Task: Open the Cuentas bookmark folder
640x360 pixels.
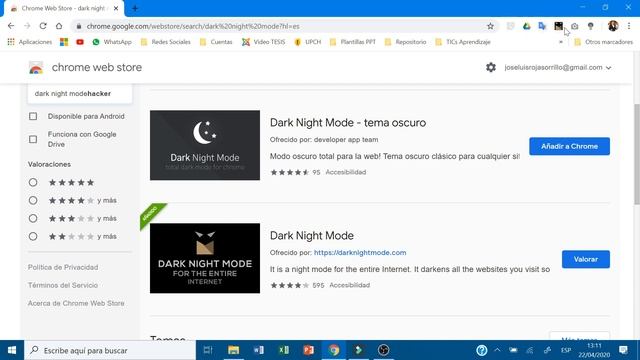Action: [x=216, y=42]
